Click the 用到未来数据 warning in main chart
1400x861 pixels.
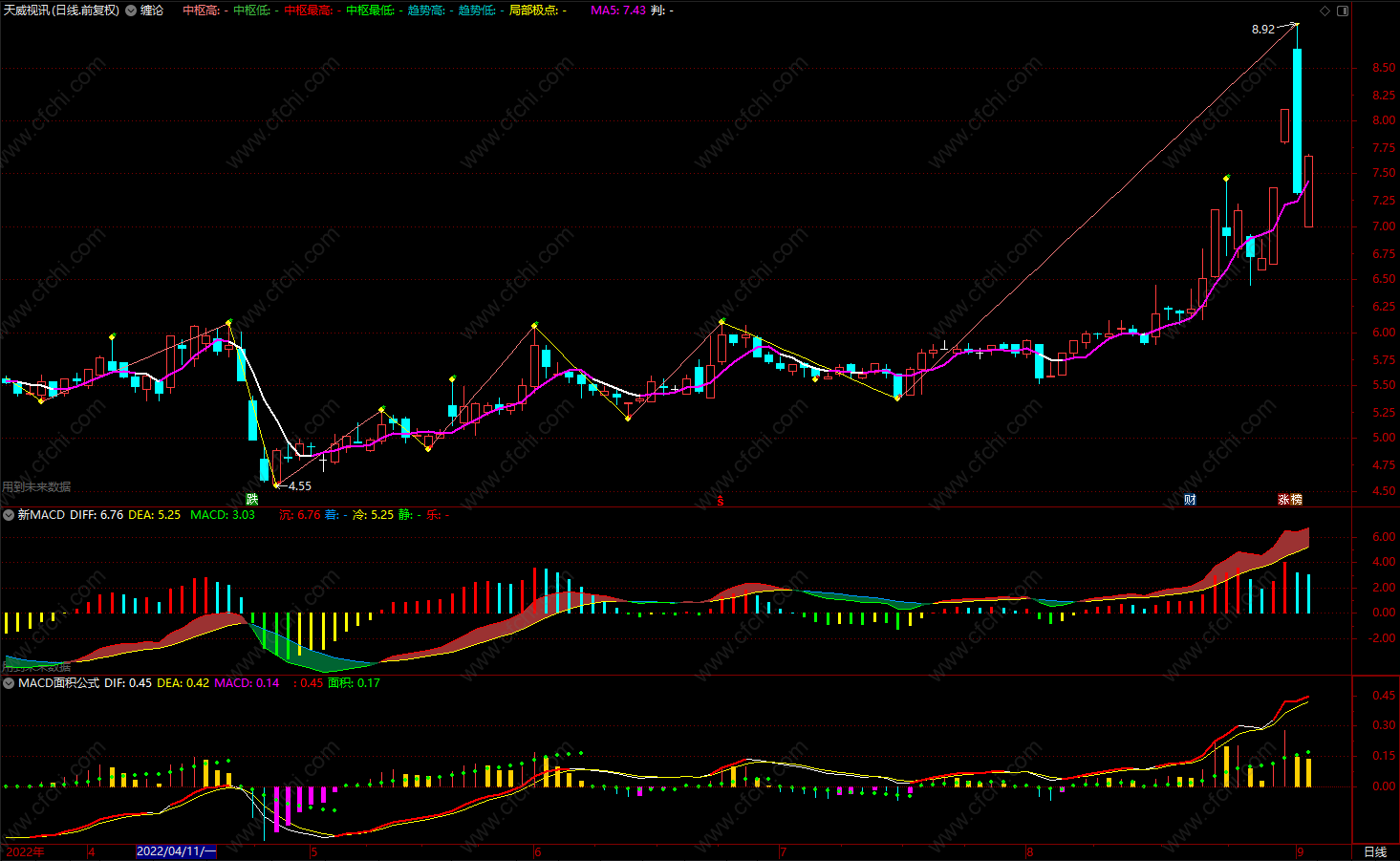pos(36,487)
